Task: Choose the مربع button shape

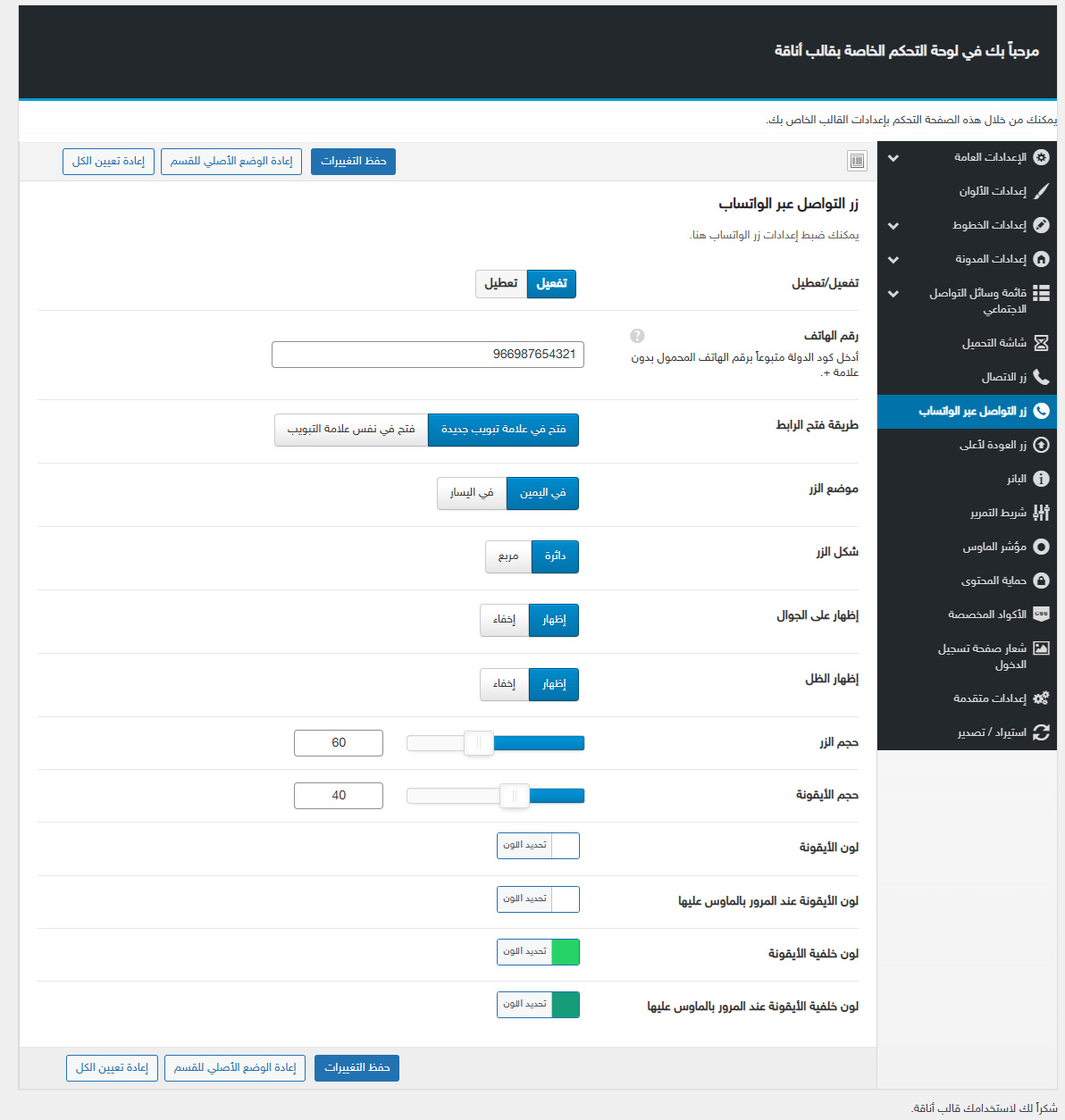Action: click(x=508, y=556)
